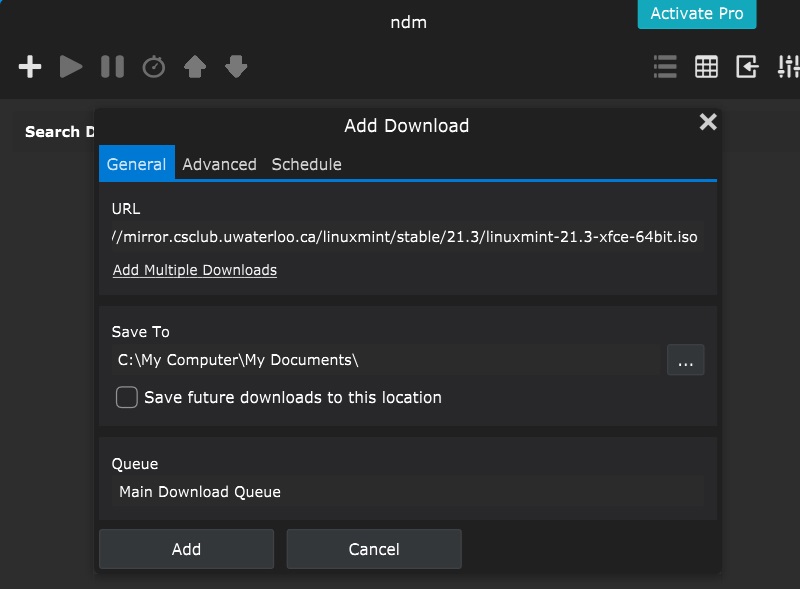
Task: Open the Save To browse dialog
Action: pos(686,360)
